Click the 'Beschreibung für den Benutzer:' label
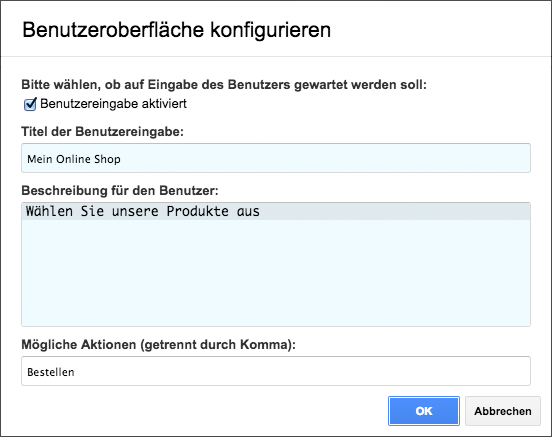552x437 pixels. click(x=120, y=191)
